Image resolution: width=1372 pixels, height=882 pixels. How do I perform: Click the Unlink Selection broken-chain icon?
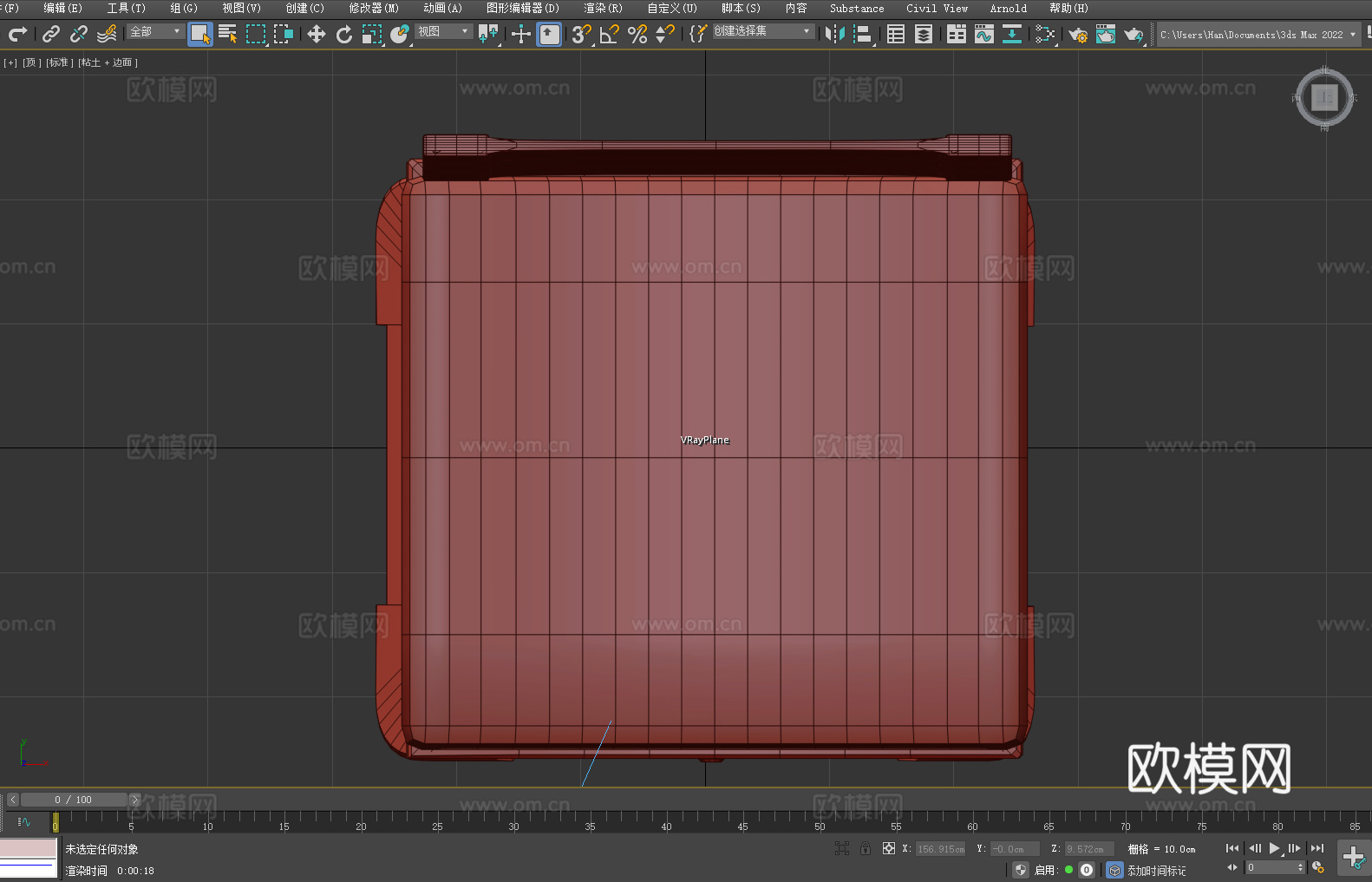pos(79,35)
